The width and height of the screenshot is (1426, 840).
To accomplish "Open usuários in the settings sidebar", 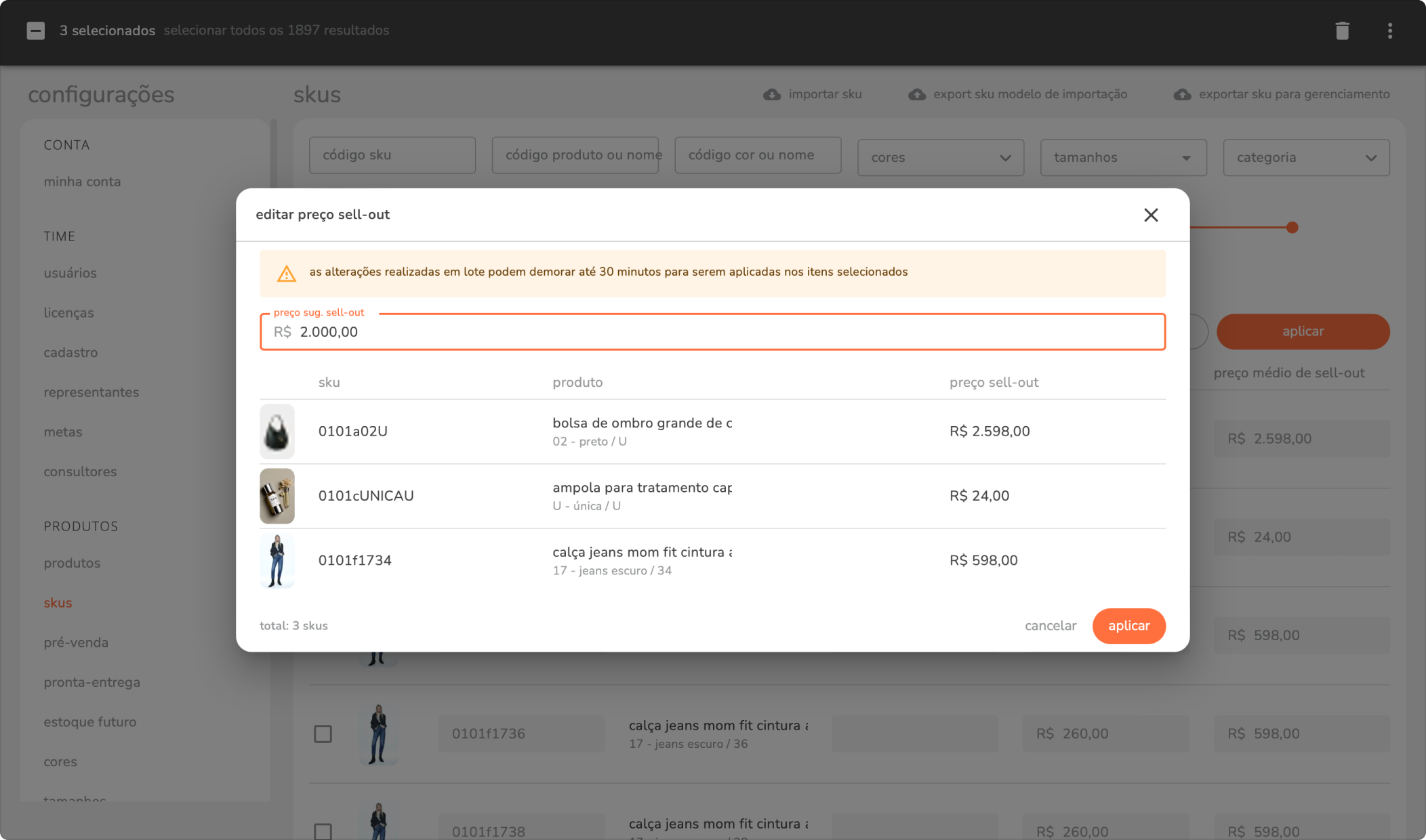I will 70,273.
